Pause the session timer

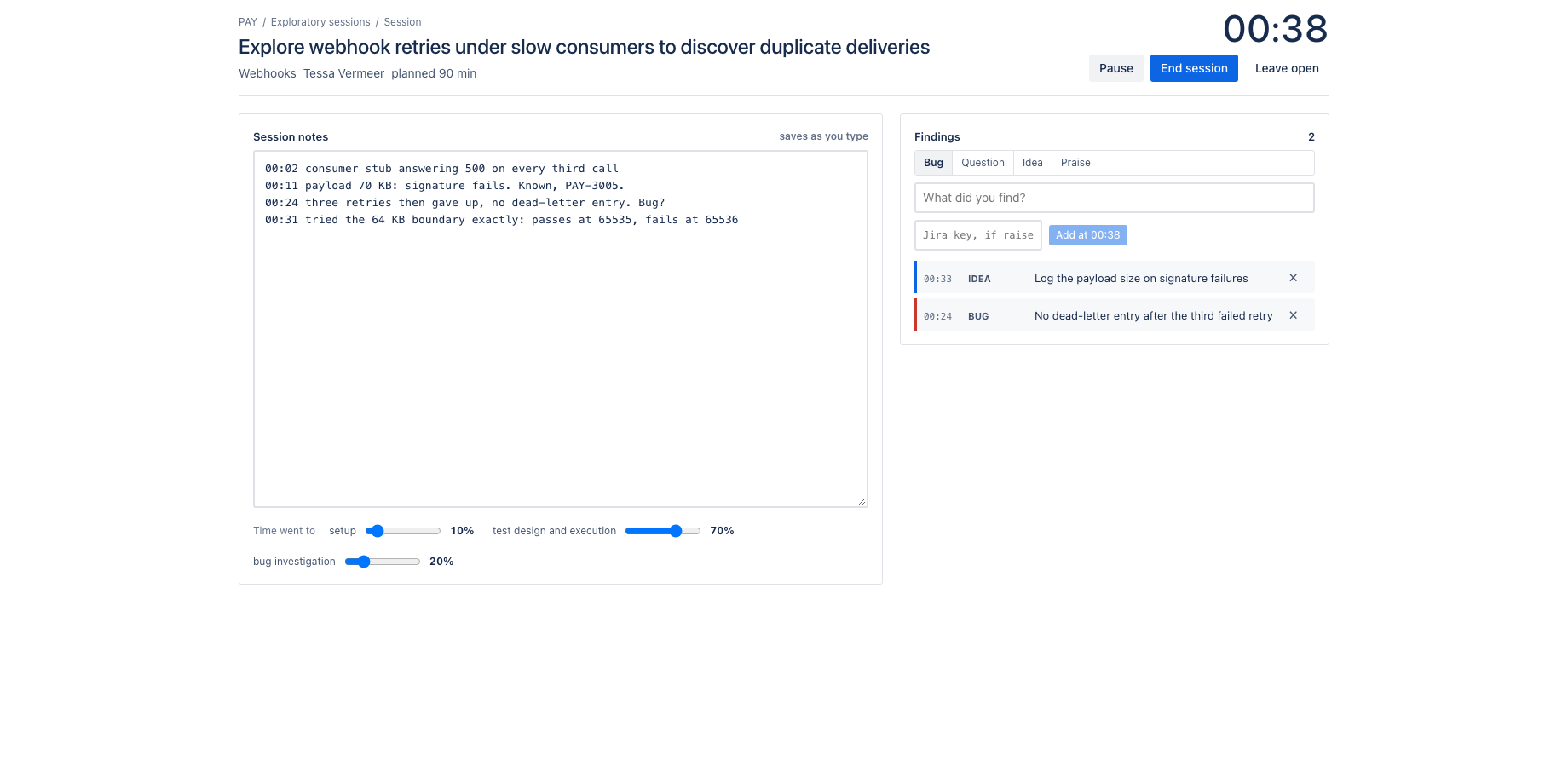pos(1115,68)
